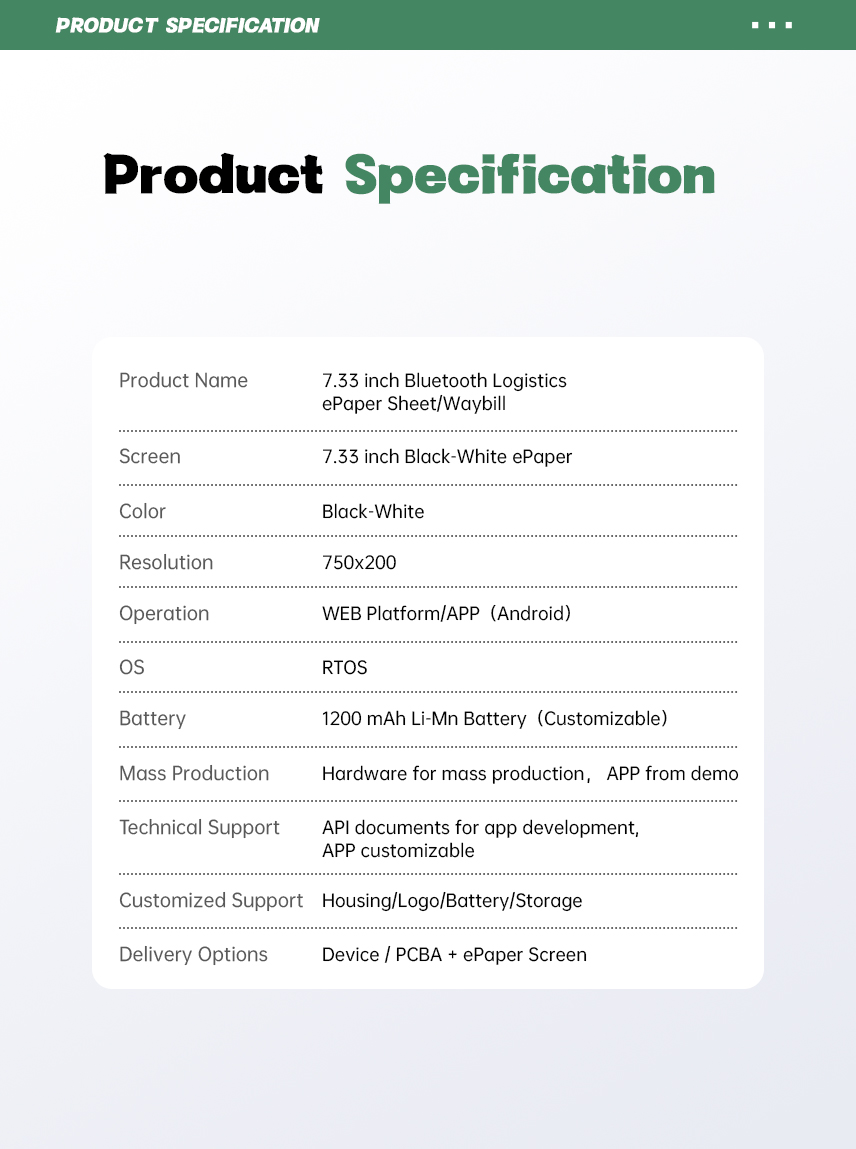Click the 750x200 resolution value
The height and width of the screenshot is (1149, 856).
tap(359, 562)
